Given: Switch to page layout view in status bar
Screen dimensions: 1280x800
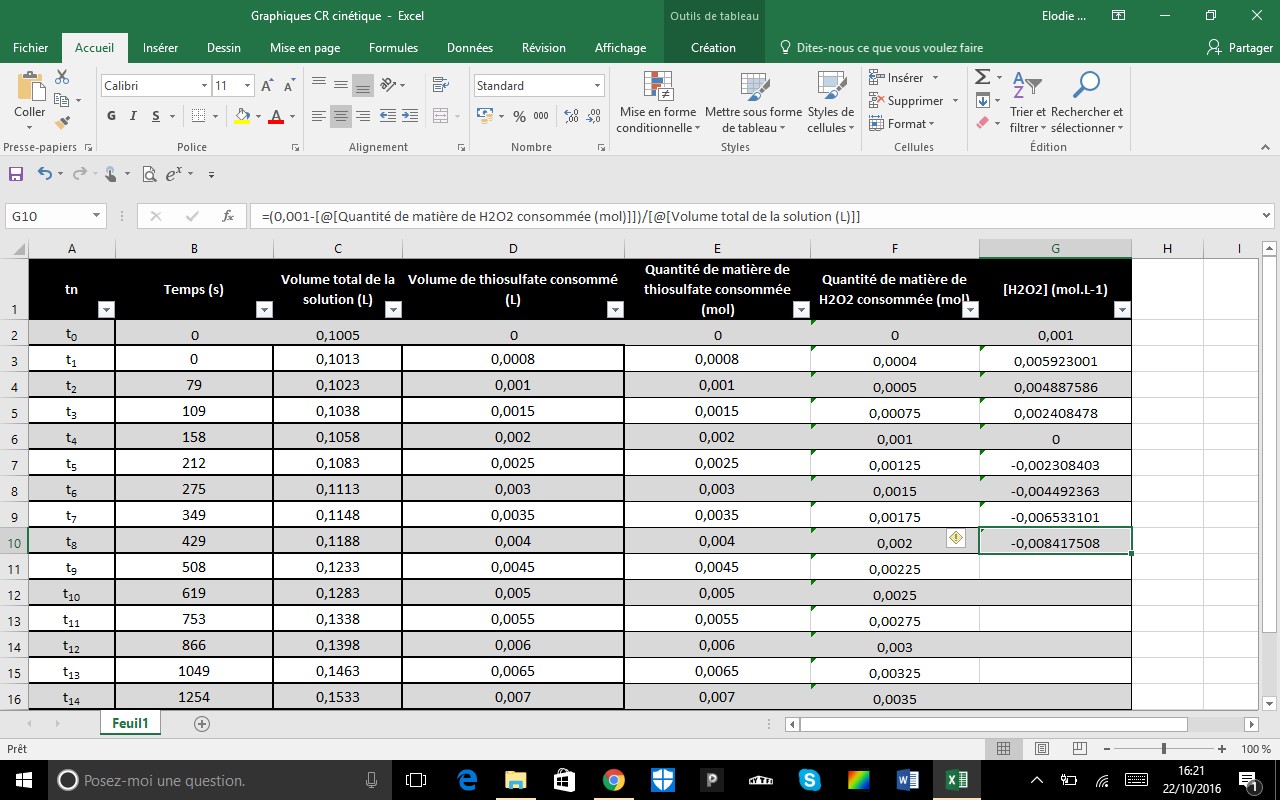Looking at the screenshot, I should (1041, 749).
